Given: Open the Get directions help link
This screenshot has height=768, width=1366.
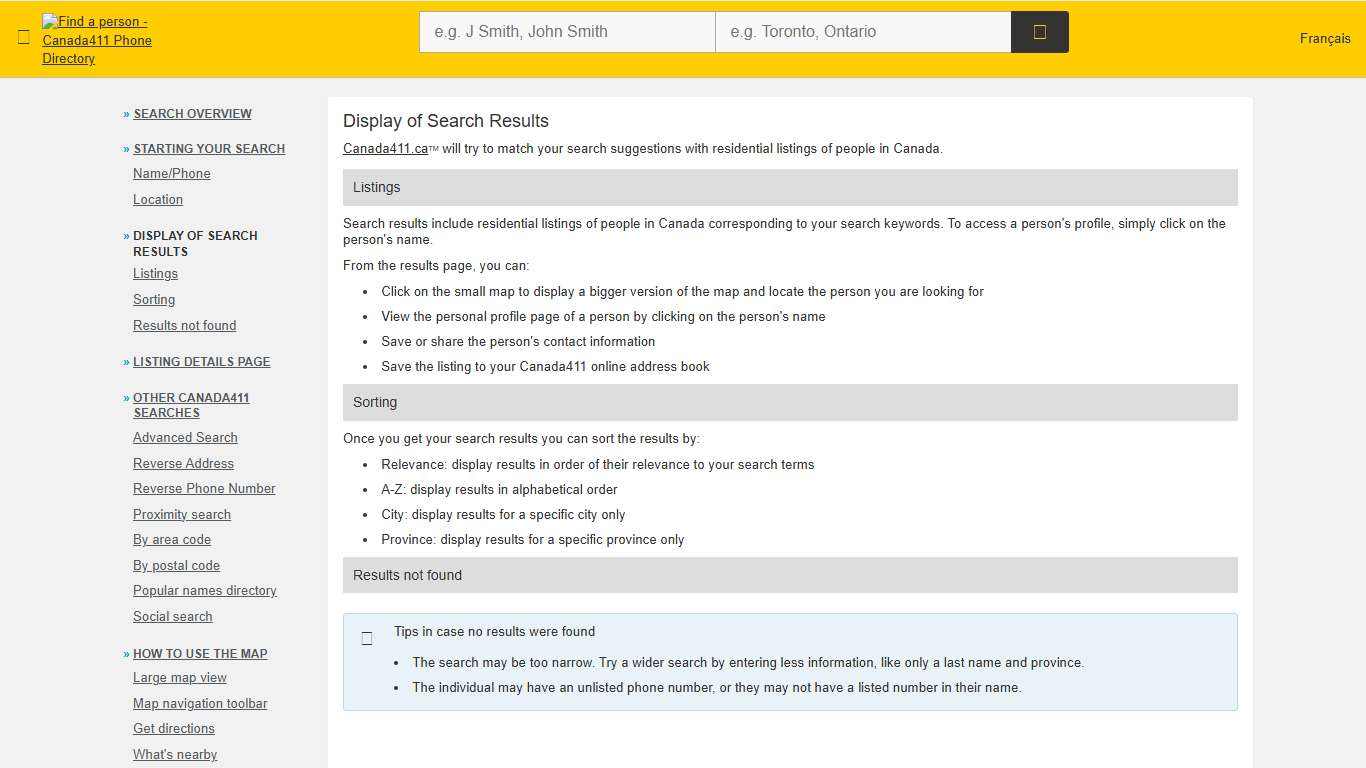Looking at the screenshot, I should click(x=174, y=728).
